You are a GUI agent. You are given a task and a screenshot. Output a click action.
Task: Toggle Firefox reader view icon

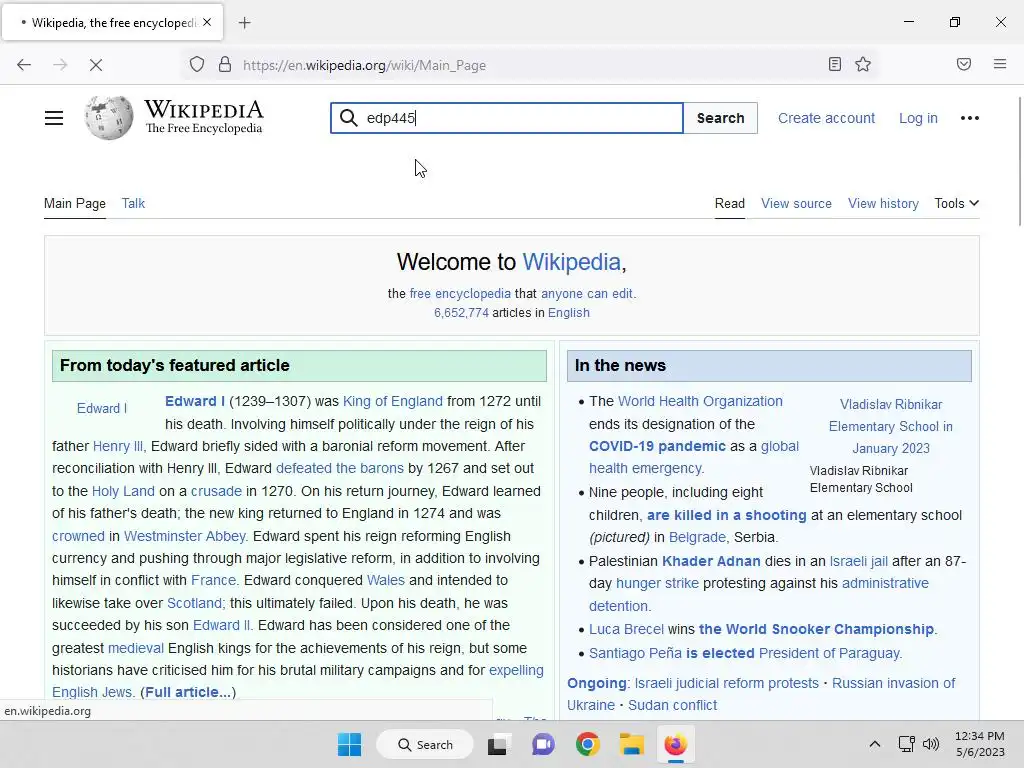835,64
